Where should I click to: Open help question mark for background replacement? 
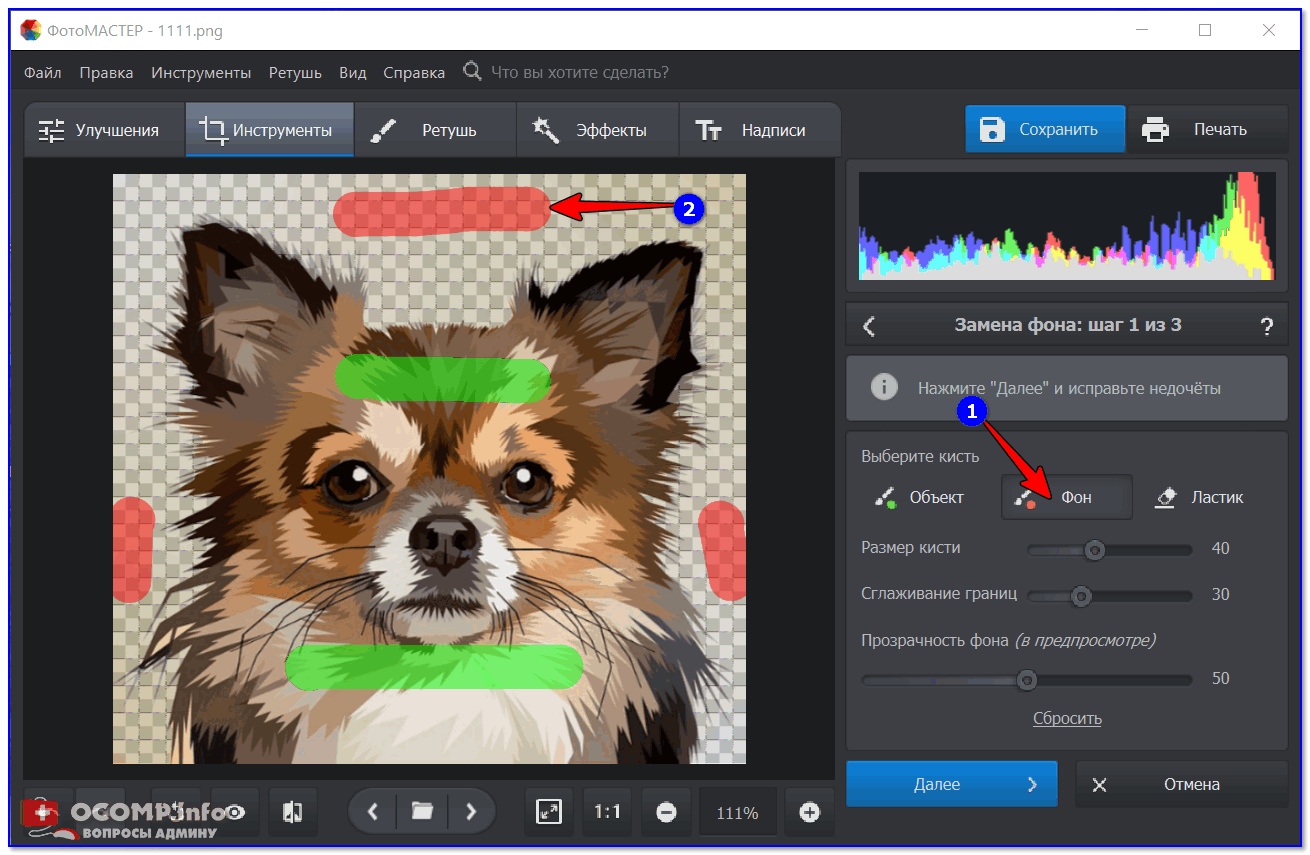click(x=1266, y=326)
